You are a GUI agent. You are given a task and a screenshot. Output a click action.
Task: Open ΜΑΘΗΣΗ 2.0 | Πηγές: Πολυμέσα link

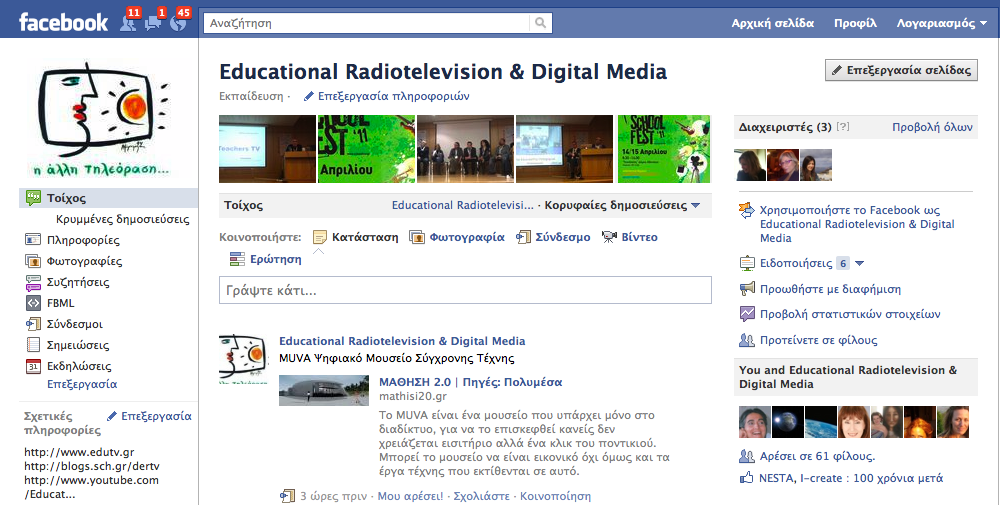point(470,383)
